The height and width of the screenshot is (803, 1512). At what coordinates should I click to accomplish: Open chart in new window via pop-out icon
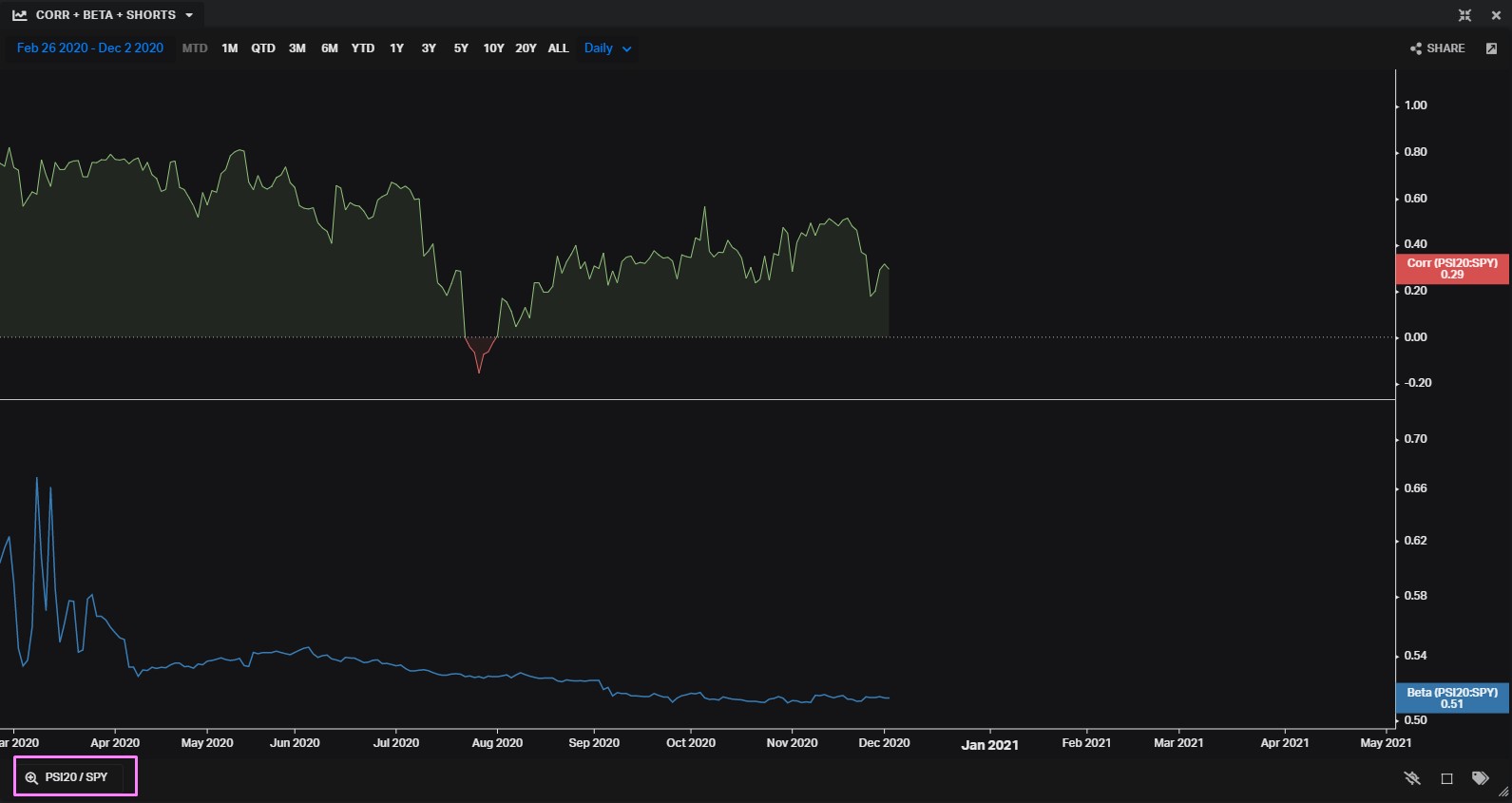click(1491, 48)
